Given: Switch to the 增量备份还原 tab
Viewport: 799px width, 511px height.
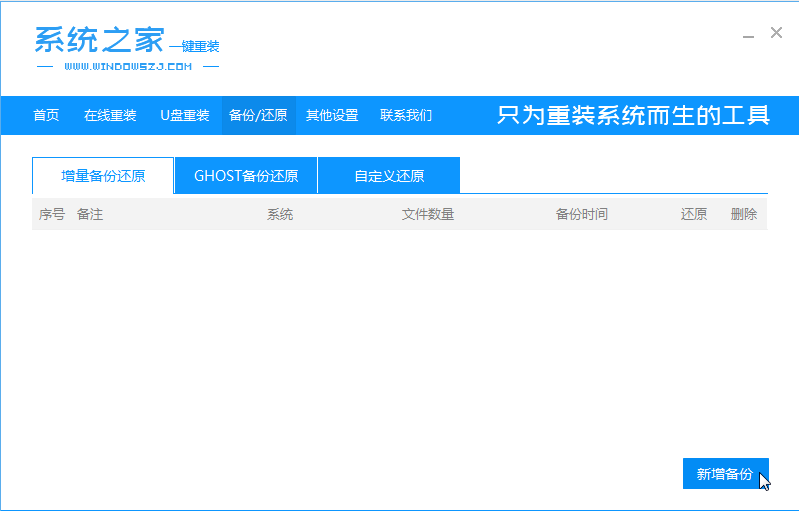Looking at the screenshot, I should 103,176.
